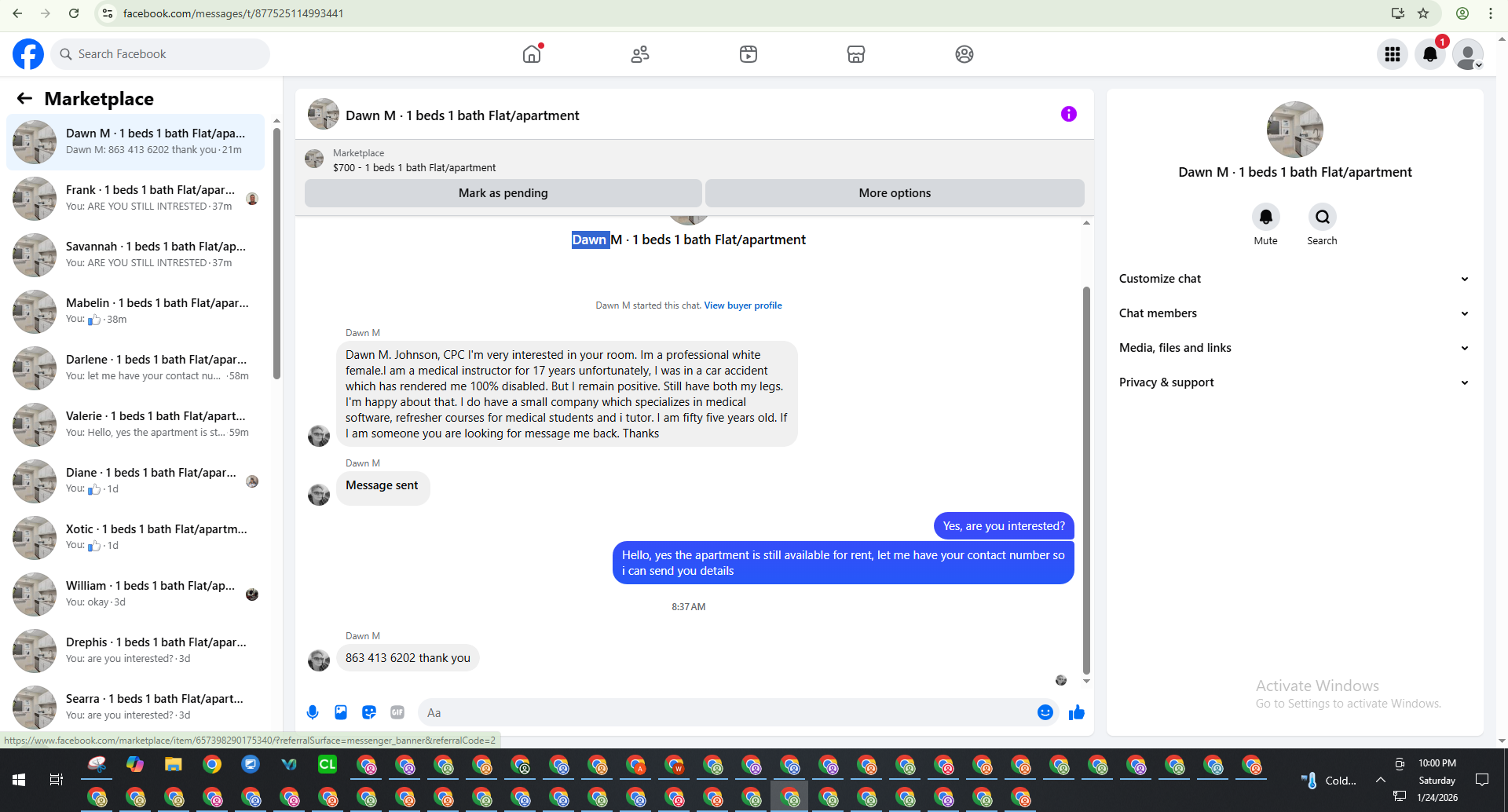1508x812 pixels.
Task: Open the Windows notification center icon
Action: pos(1482,780)
